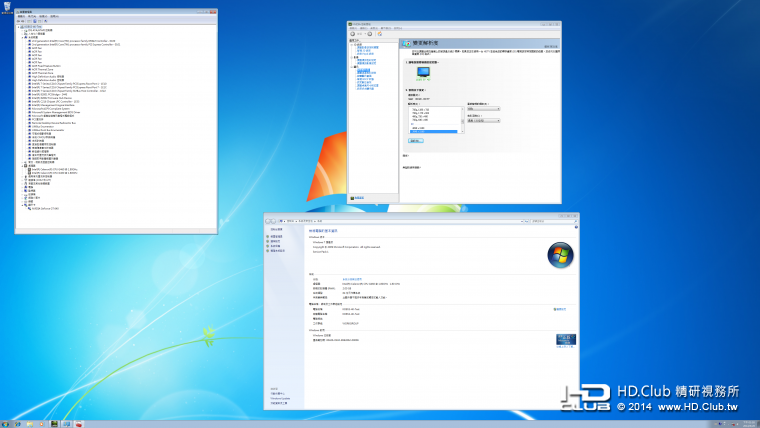Click the blue rating link in System window
This screenshot has width=760, height=428.
[352, 279]
